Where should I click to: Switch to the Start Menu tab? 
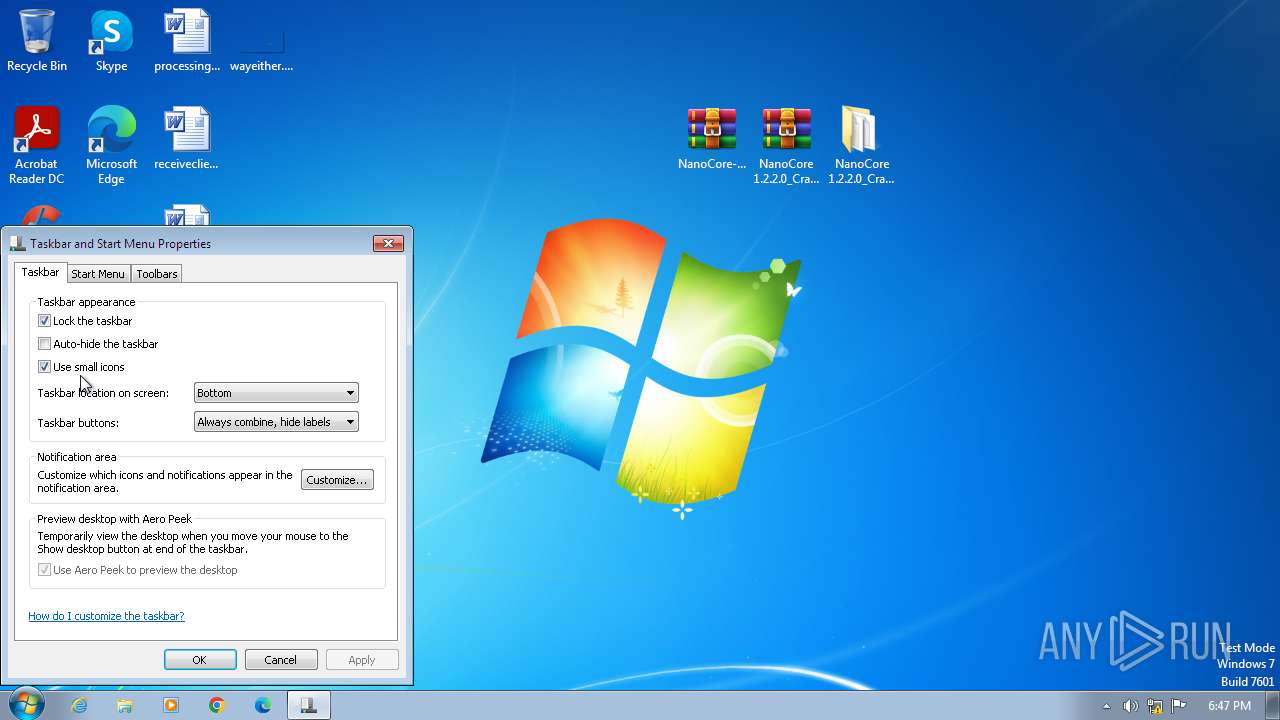(x=98, y=274)
